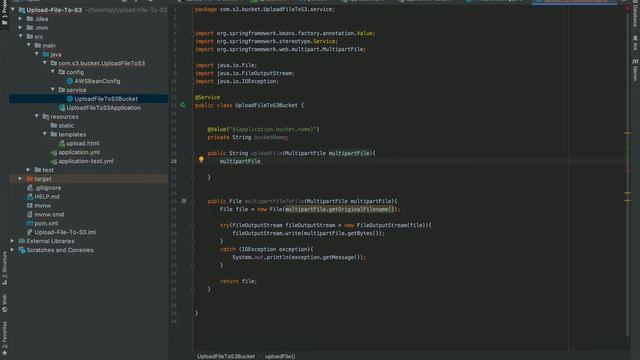
Task: Open the Ant tool window tab
Action: 635,43
